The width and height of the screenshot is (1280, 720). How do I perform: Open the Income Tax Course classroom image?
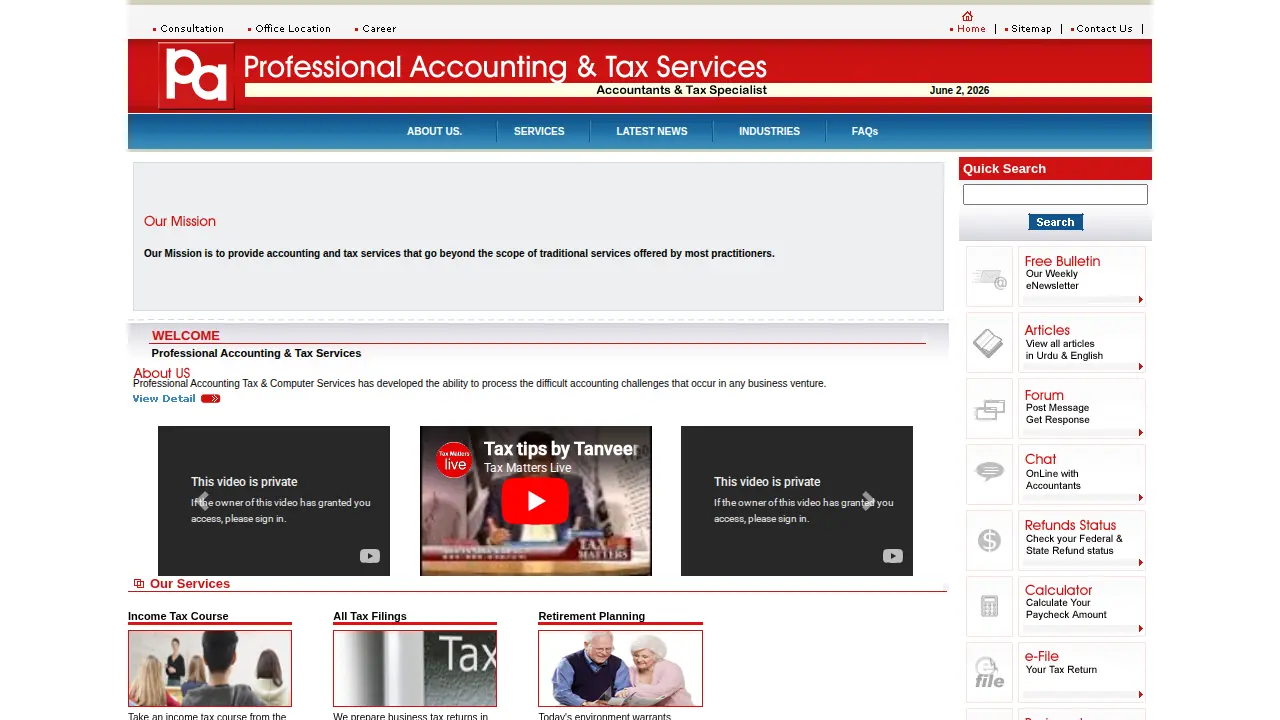(x=210, y=668)
